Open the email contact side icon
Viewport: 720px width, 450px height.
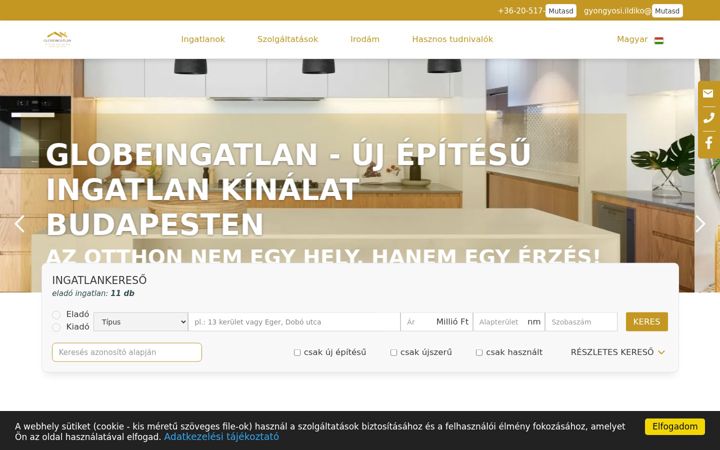coord(708,94)
